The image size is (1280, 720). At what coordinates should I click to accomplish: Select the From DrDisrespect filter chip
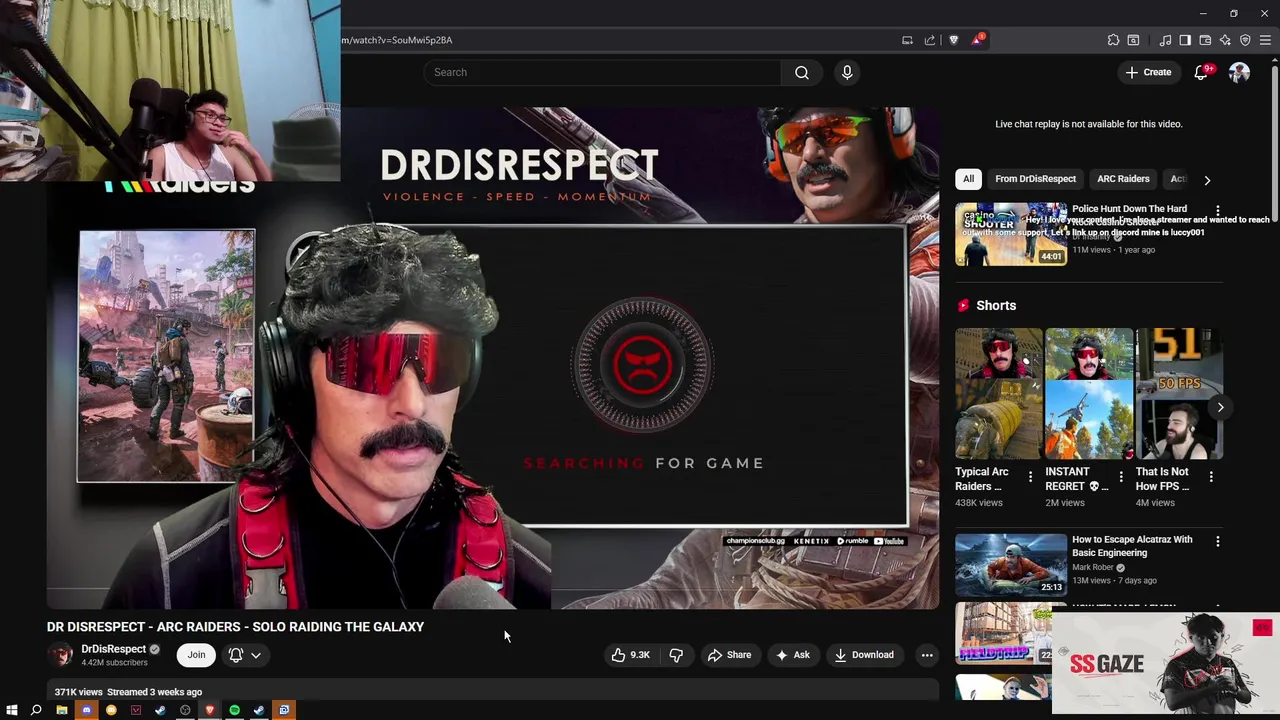(1035, 179)
